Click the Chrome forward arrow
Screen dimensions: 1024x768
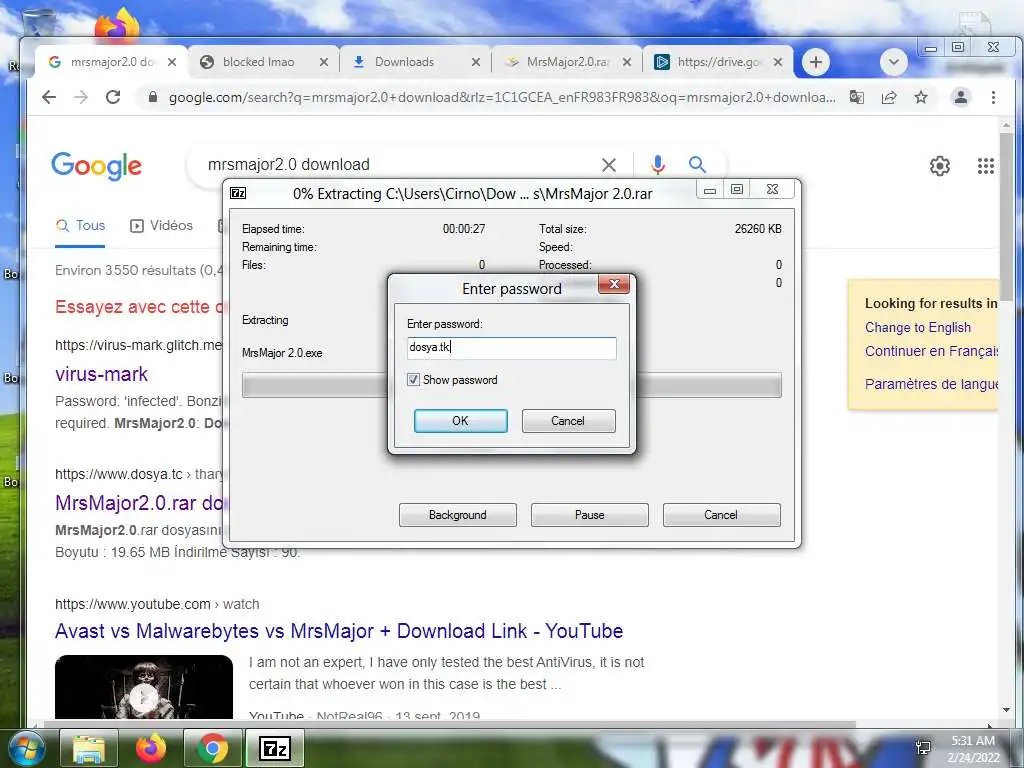[x=80, y=97]
